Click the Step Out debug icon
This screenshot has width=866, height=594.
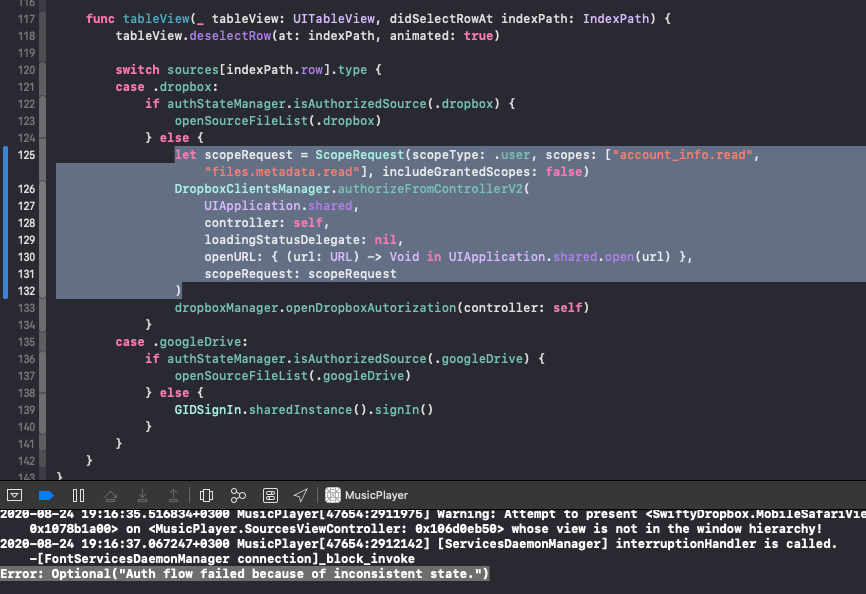pos(174,495)
